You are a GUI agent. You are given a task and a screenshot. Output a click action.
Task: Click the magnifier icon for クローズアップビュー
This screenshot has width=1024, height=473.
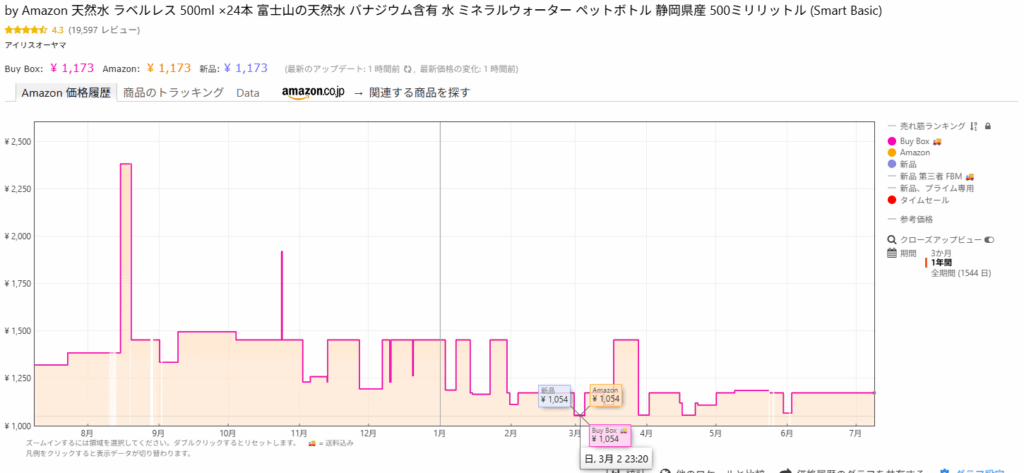(x=892, y=240)
